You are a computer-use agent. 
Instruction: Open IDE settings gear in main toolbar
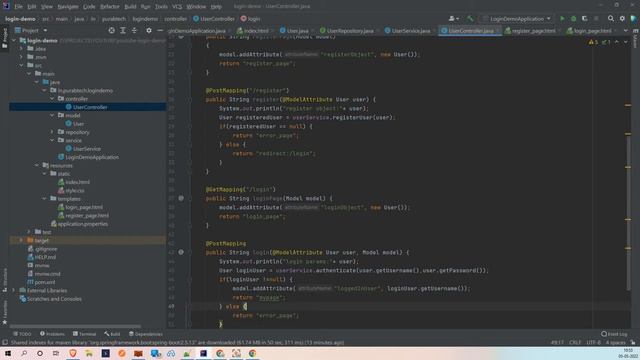tap(622, 19)
